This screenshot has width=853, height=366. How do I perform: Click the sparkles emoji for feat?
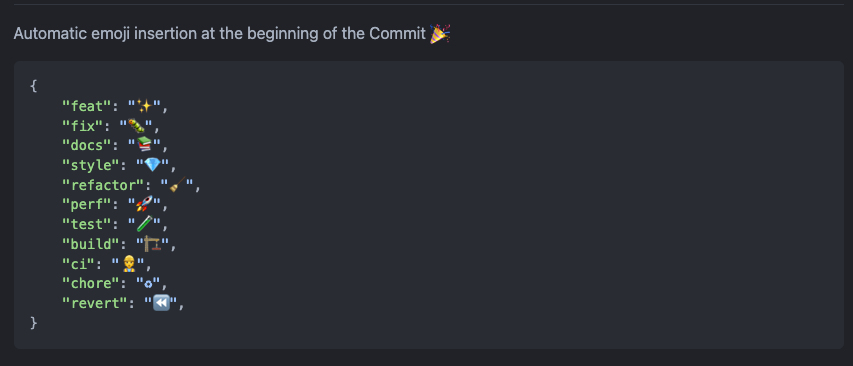tap(144, 106)
